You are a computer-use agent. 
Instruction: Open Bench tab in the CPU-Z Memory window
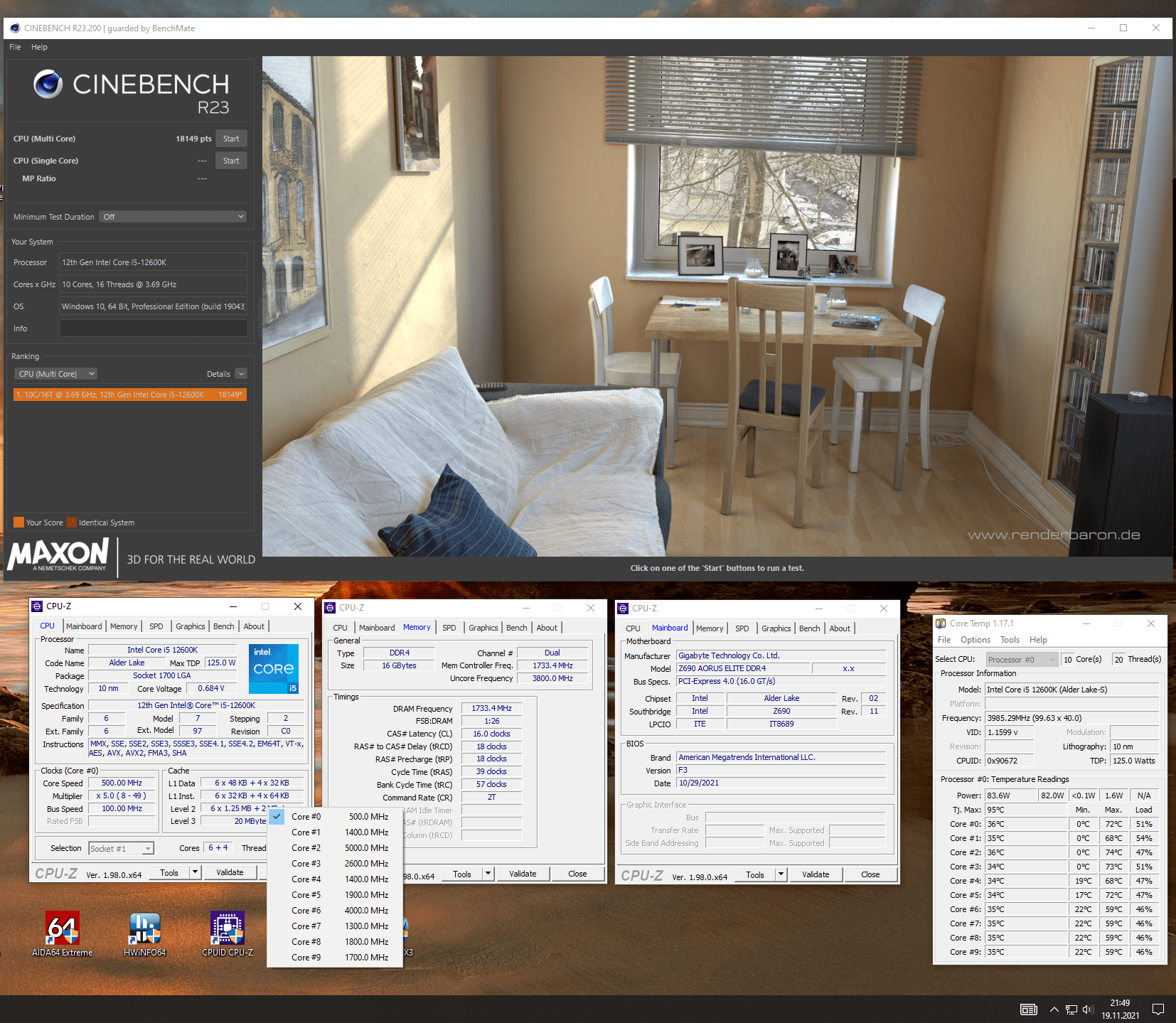point(516,628)
